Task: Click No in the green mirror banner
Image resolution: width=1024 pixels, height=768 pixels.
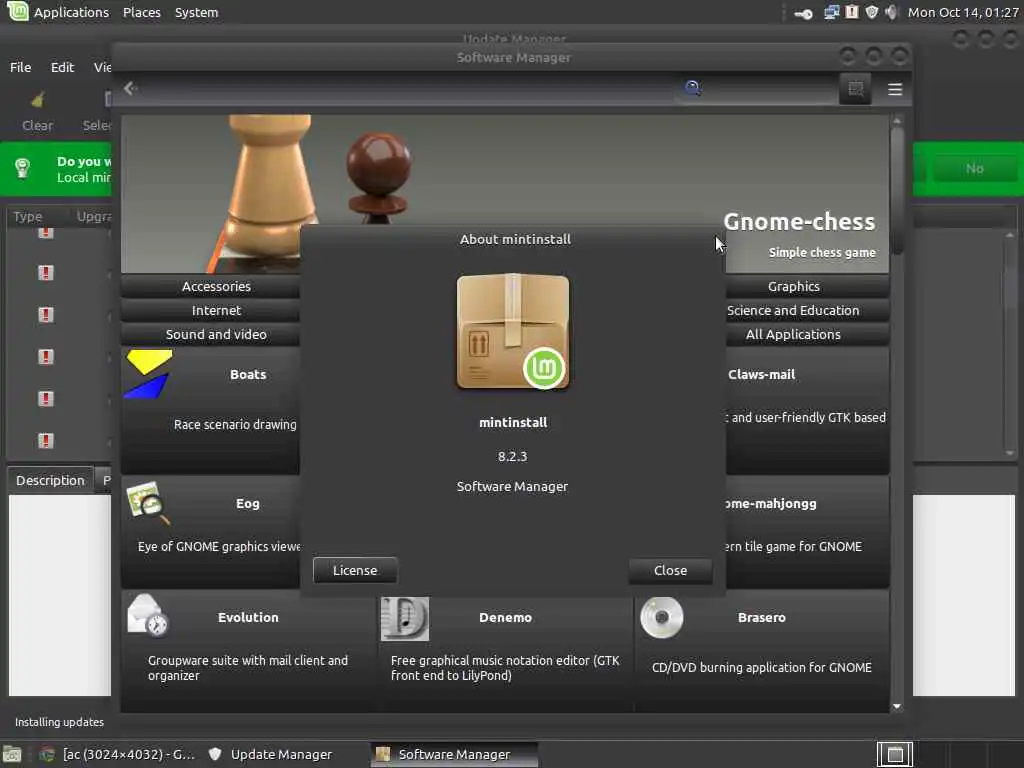Action: click(974, 169)
